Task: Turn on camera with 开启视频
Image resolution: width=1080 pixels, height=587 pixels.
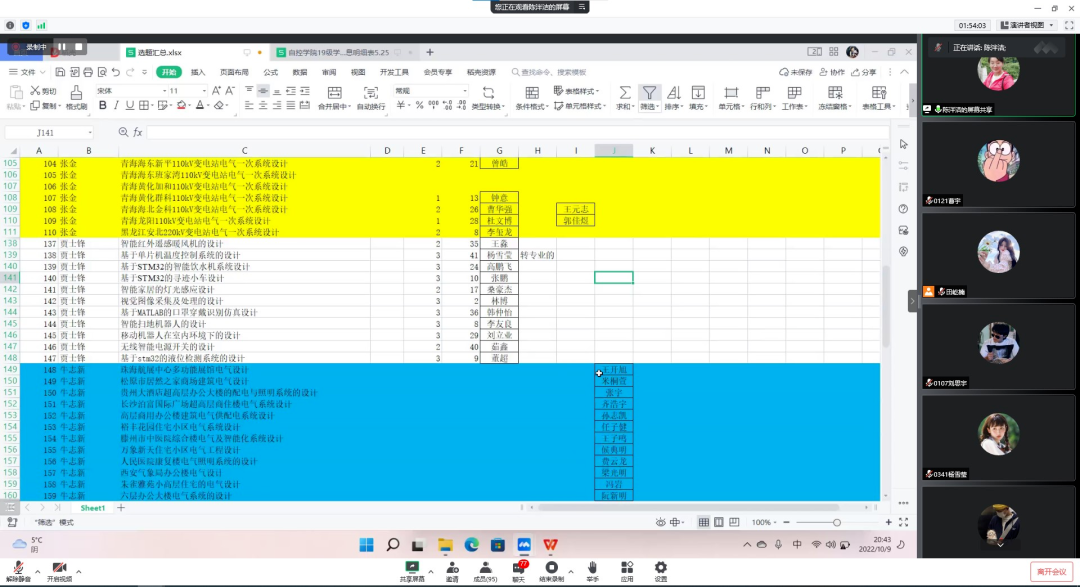Action: pyautogui.click(x=59, y=568)
